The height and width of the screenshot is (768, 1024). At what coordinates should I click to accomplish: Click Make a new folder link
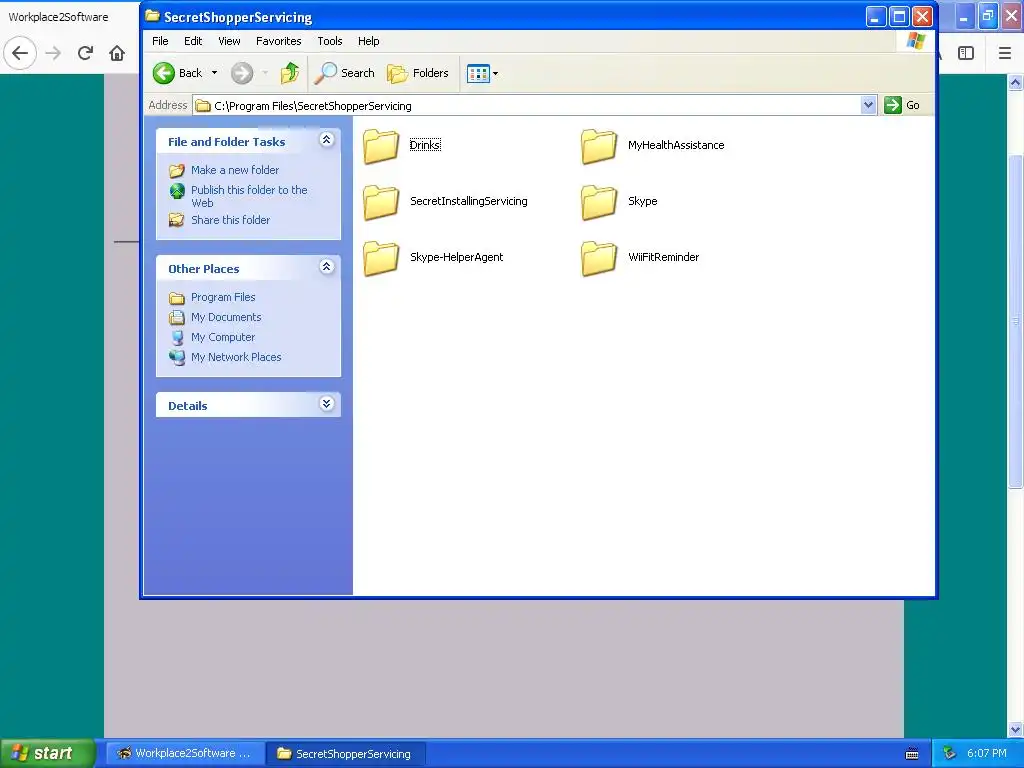[x=235, y=170]
